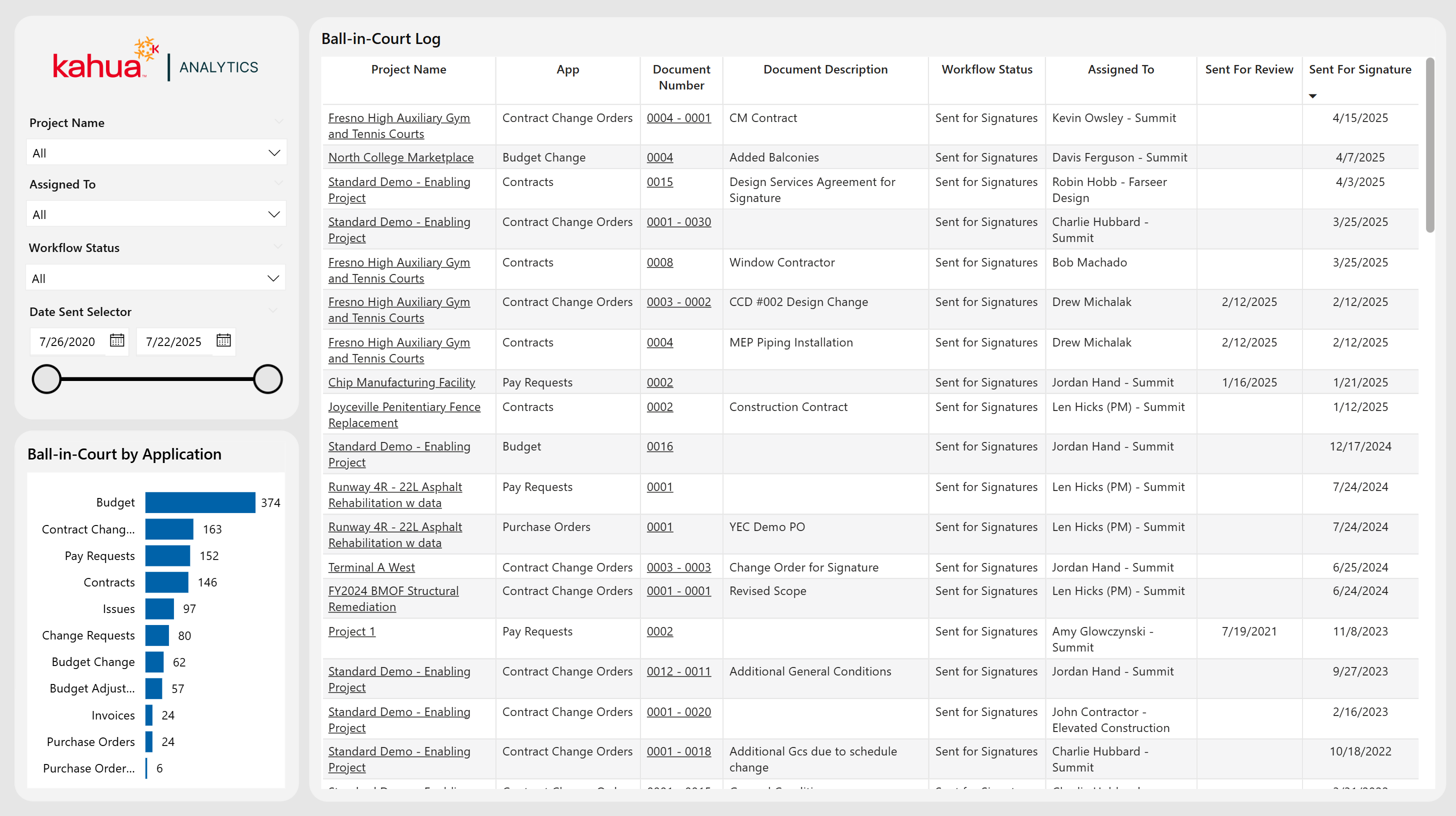Collapse the Project Name slicer header chevron
The width and height of the screenshot is (1456, 816).
click(x=278, y=121)
